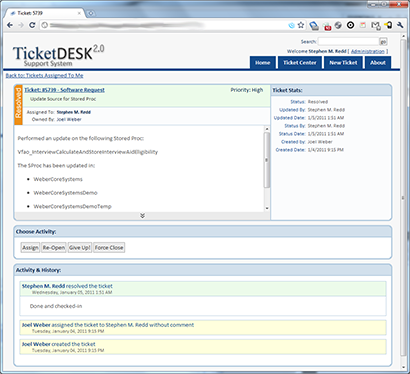Click inside the Search input field
The width and height of the screenshot is (410, 374).
[x=348, y=42]
